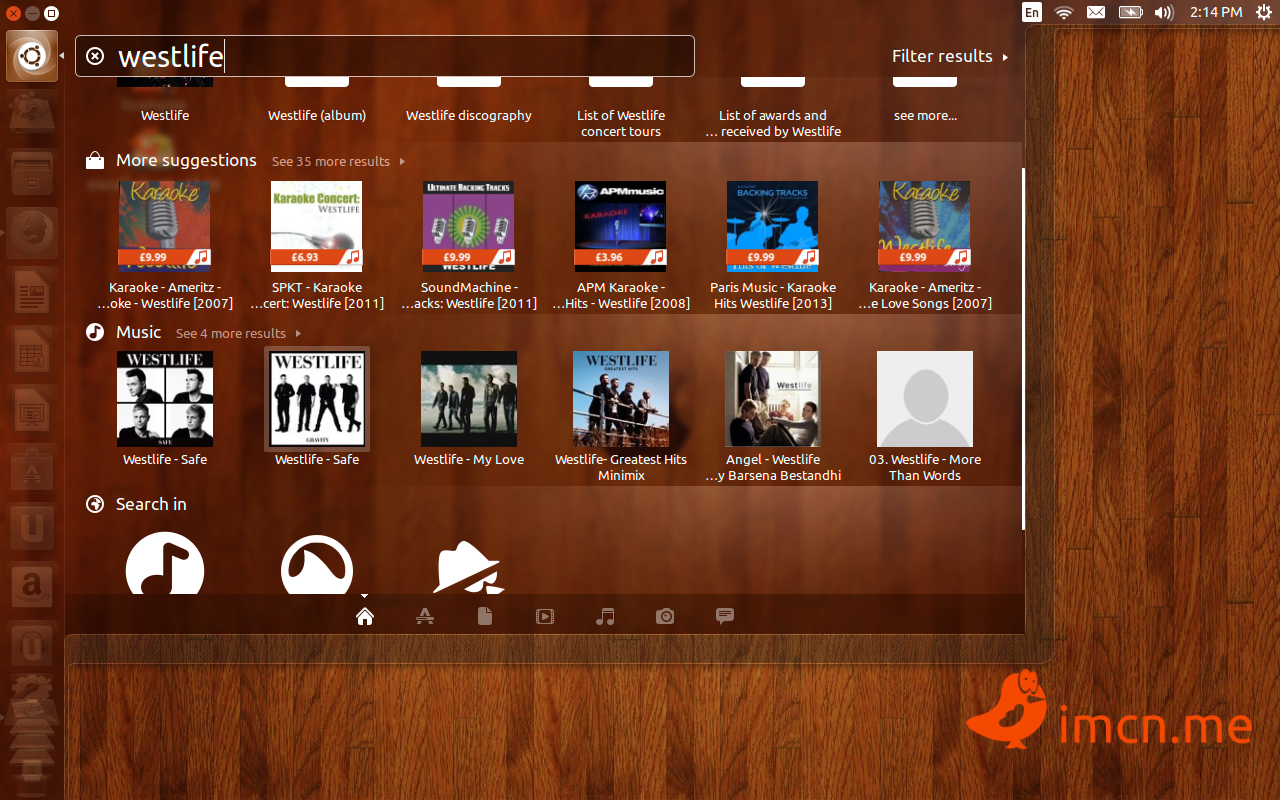Open 03. Westlife - More Than Words

925,416
